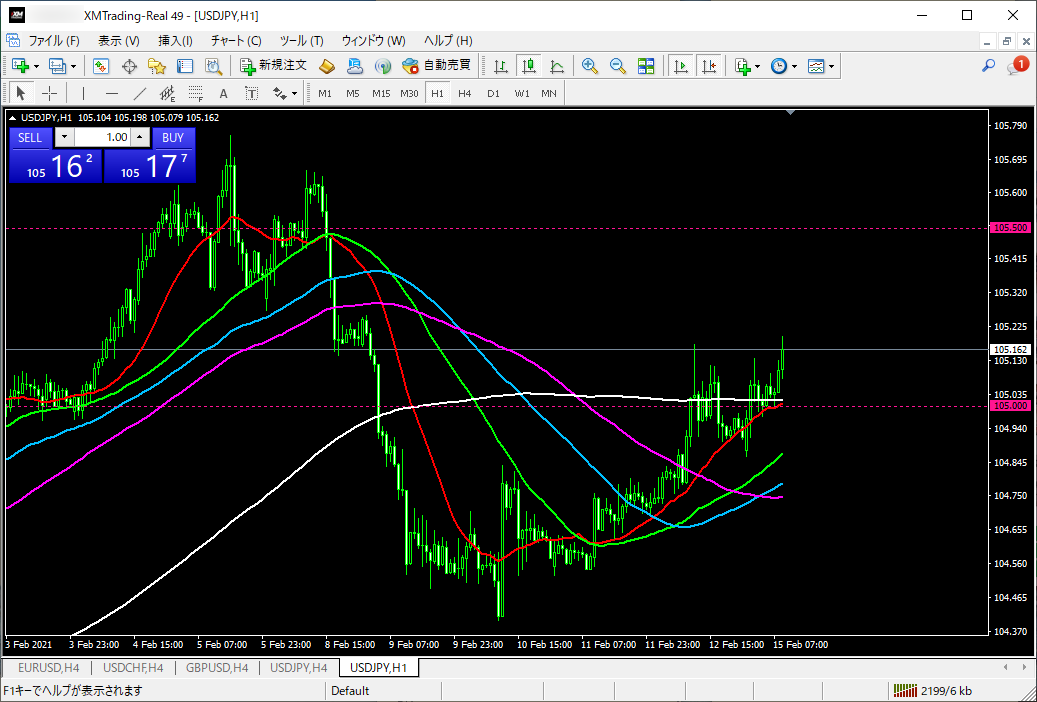1037x702 pixels.
Task: Toggle chart auto scroll
Action: (x=681, y=66)
